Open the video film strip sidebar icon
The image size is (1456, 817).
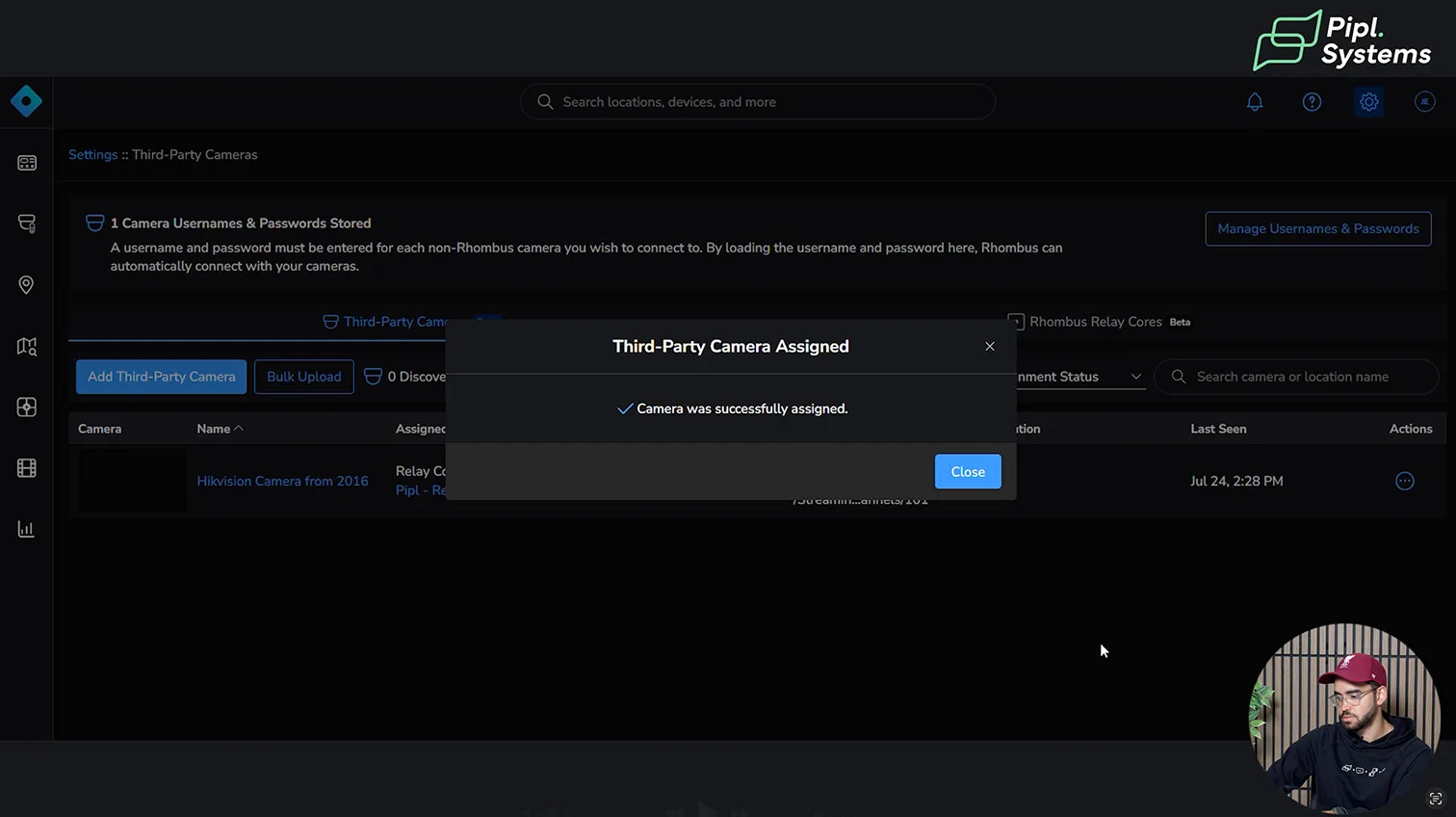pos(27,468)
